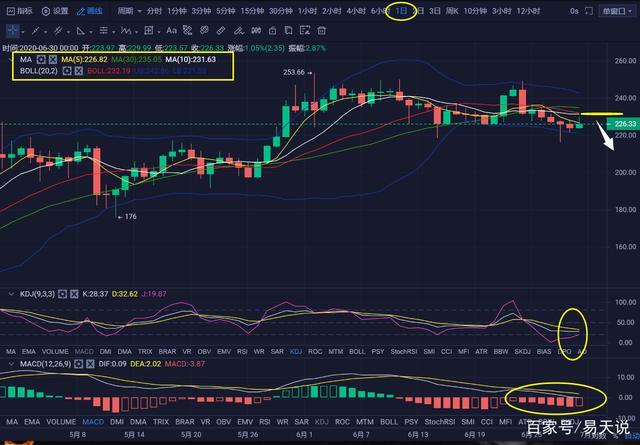Switch to the 5分钟 timeframe
640x445 pixels.
tap(226, 11)
